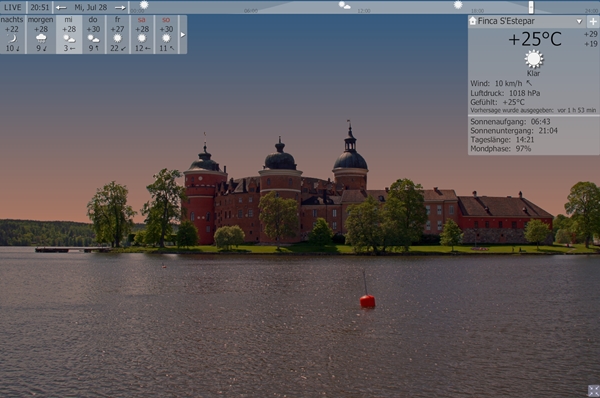Click the afternoon sun timeline marker
The height and width of the screenshot is (398, 600).
pyautogui.click(x=458, y=5)
